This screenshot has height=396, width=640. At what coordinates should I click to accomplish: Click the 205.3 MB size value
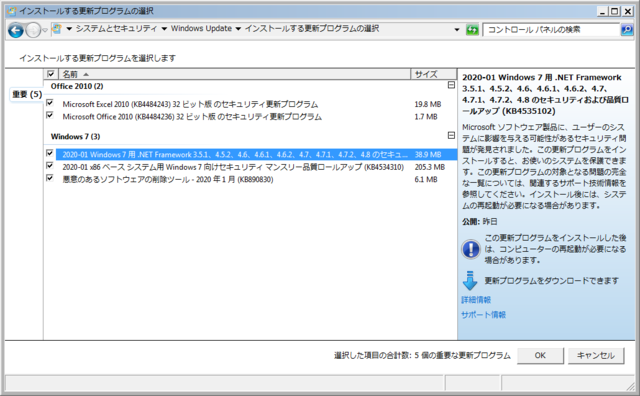point(429,167)
